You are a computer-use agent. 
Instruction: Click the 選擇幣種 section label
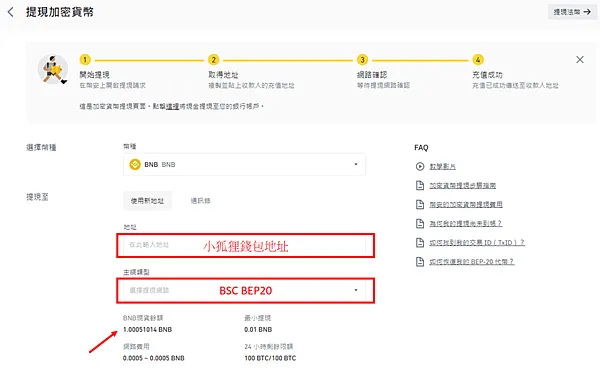click(41, 148)
